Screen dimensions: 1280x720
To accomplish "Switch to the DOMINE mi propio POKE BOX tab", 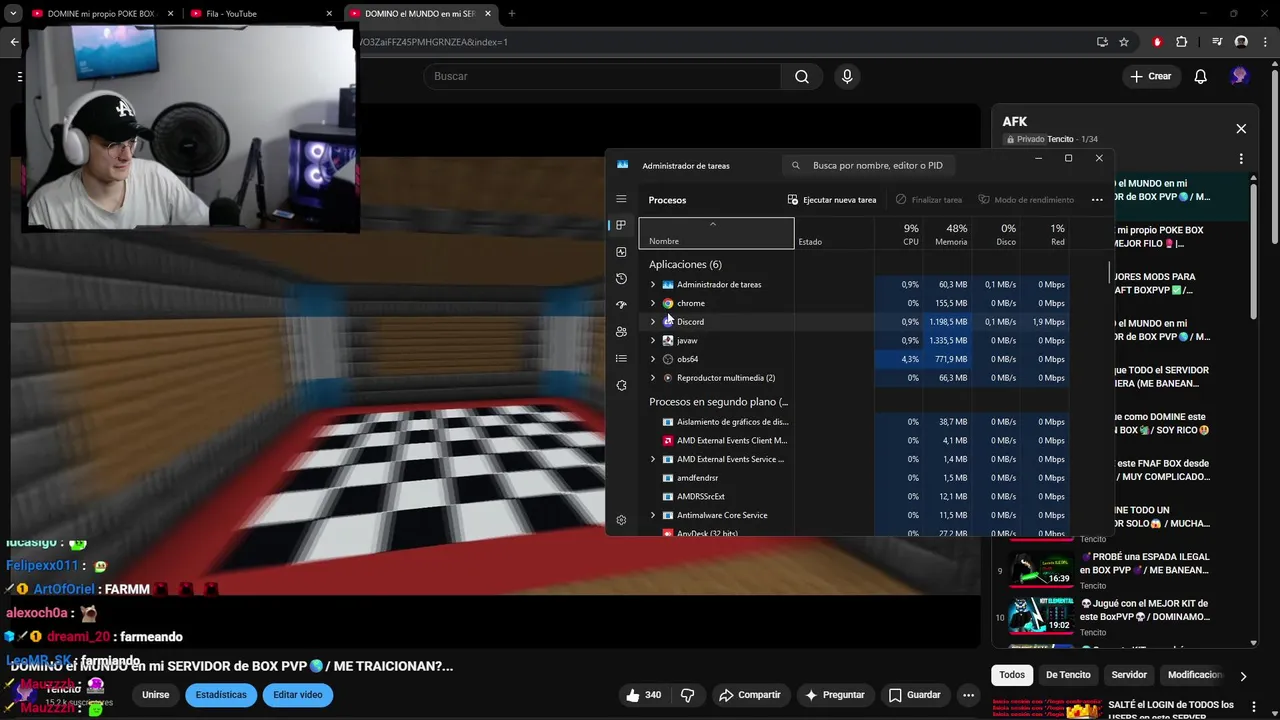I will [x=100, y=14].
